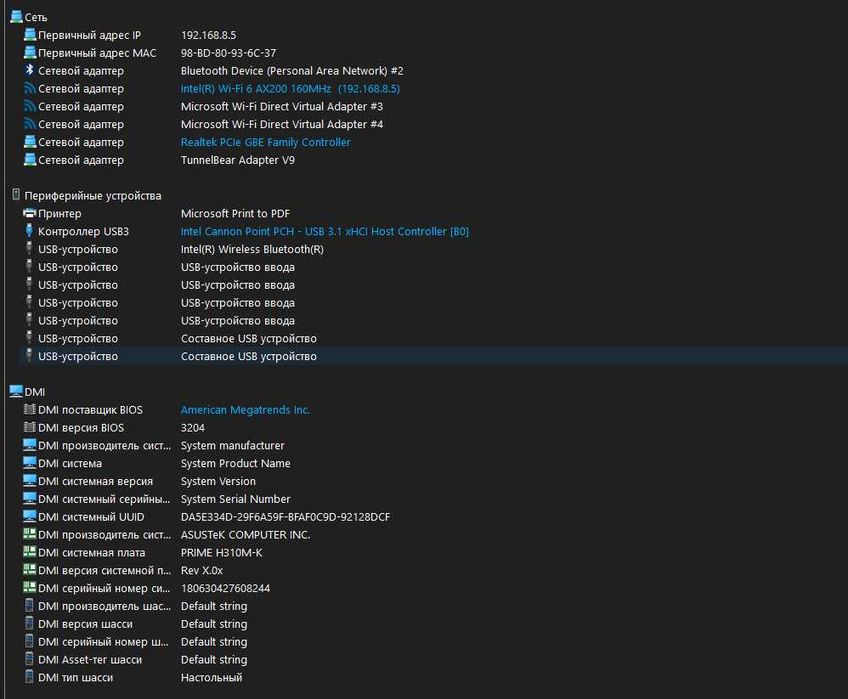Screen dimensions: 848x699
Task: Click chip icon beside DMI версия BIOS
Action: click(30, 427)
